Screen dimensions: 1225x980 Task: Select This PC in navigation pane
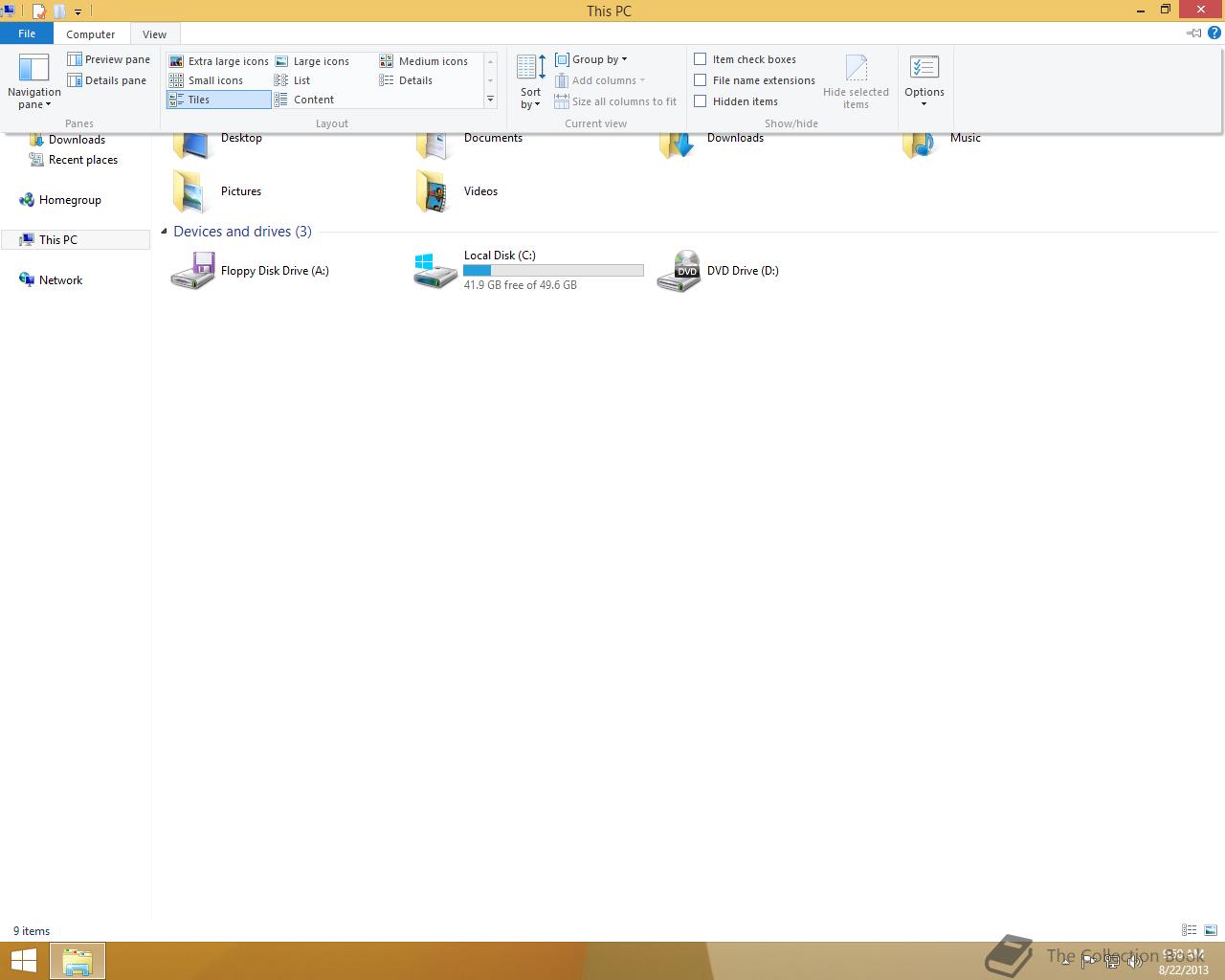tap(76, 240)
